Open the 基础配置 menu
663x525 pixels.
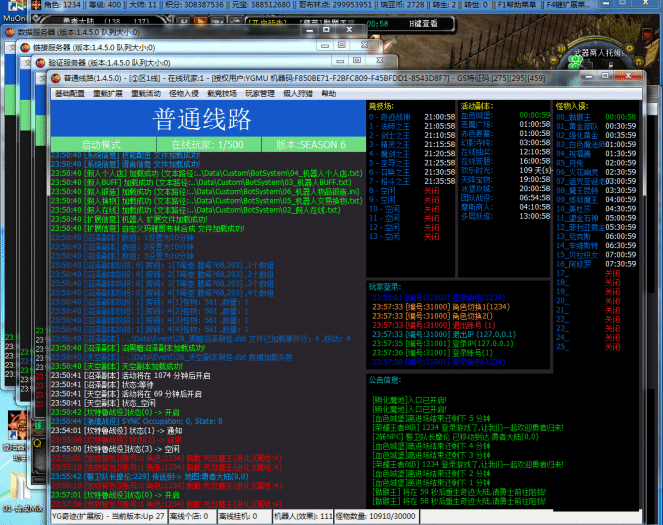pos(70,92)
